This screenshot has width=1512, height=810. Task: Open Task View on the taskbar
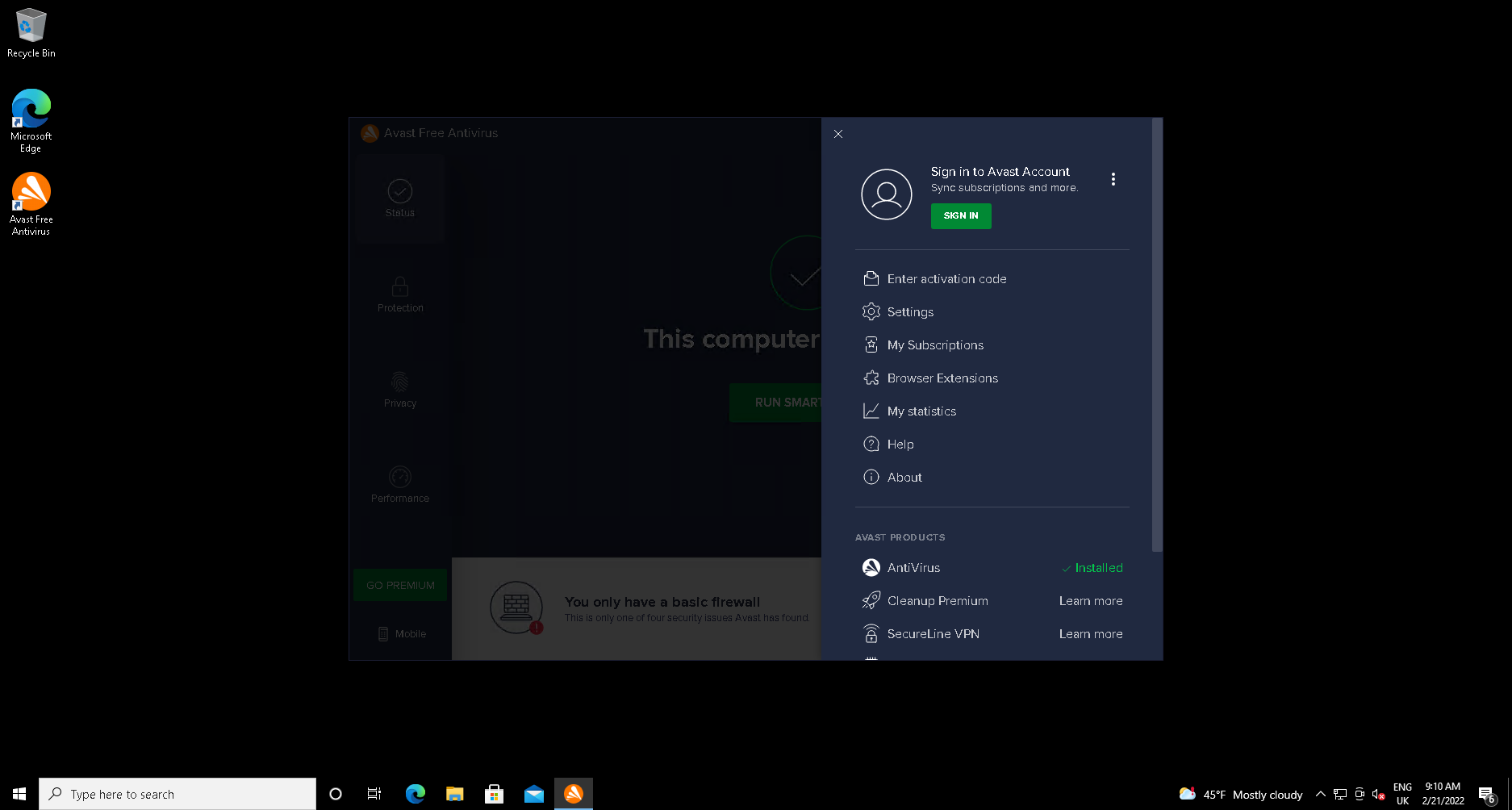374,794
